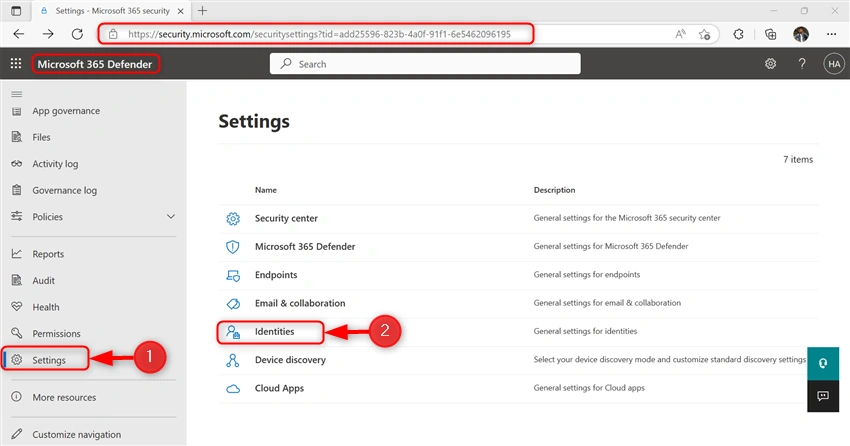Open browser extensions puzzle icon
The height and width of the screenshot is (446, 850).
[x=738, y=34]
